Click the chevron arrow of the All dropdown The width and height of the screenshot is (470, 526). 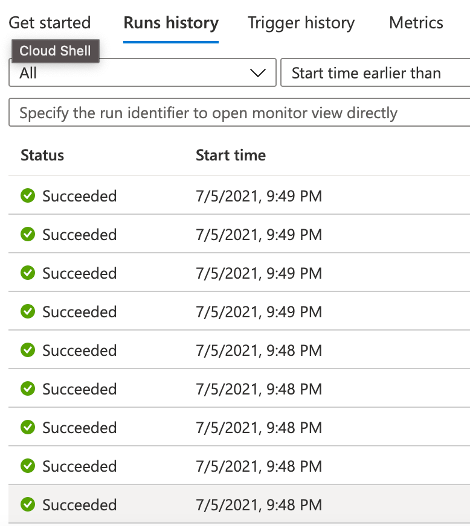click(x=258, y=73)
